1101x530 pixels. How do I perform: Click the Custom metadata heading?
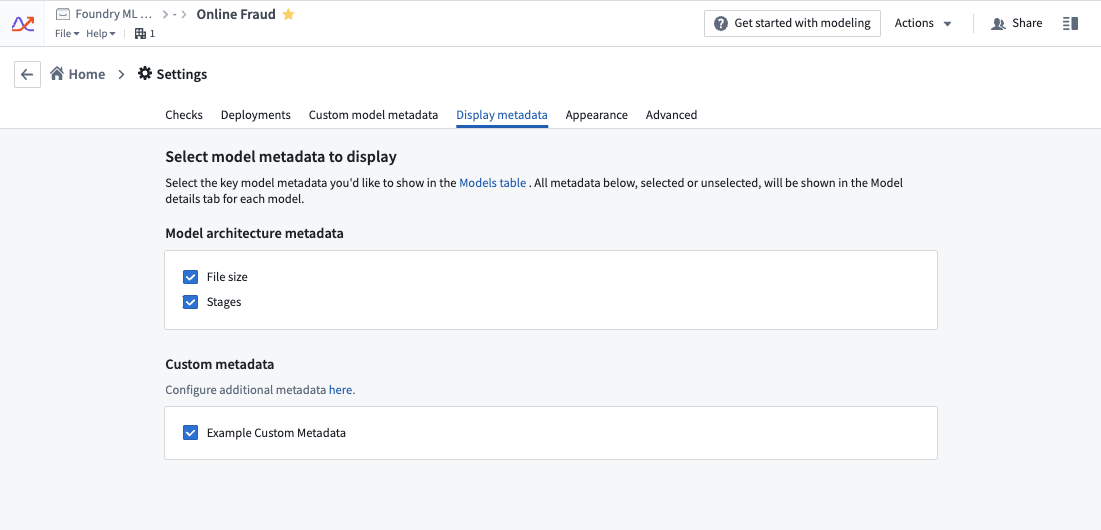pyautogui.click(x=220, y=364)
